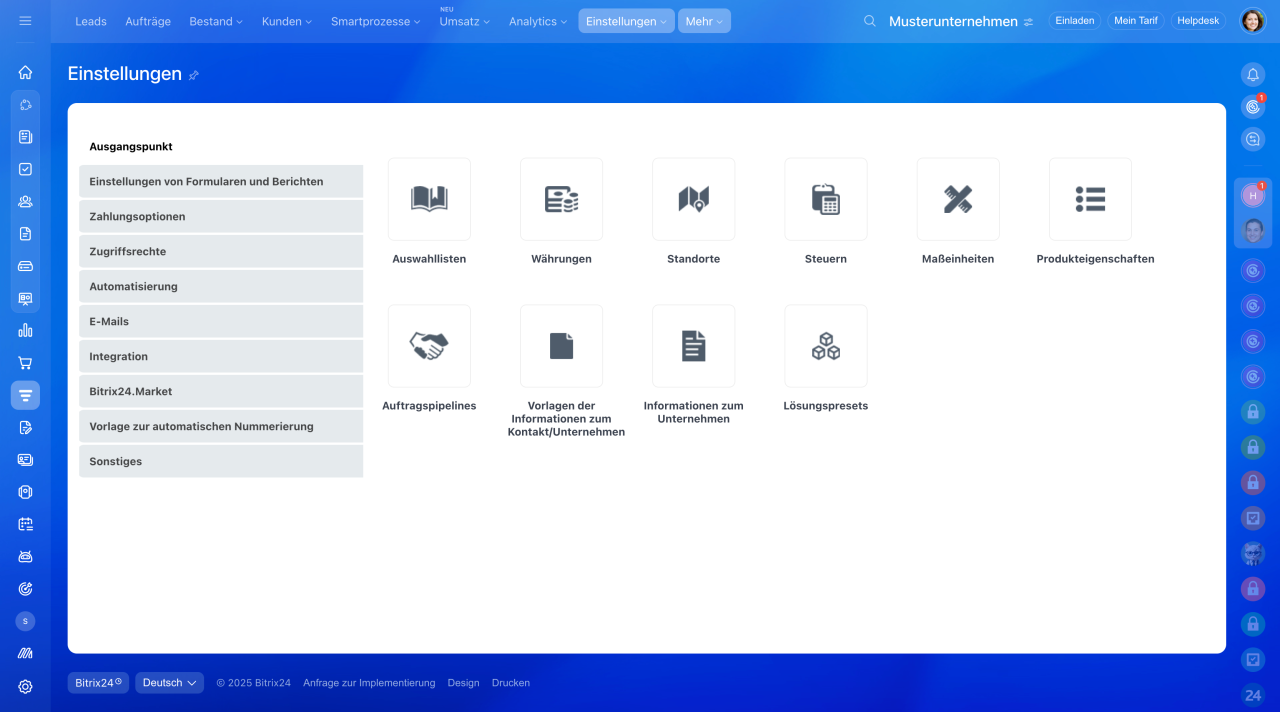Select the Ausgangspunkt section

click(x=221, y=146)
